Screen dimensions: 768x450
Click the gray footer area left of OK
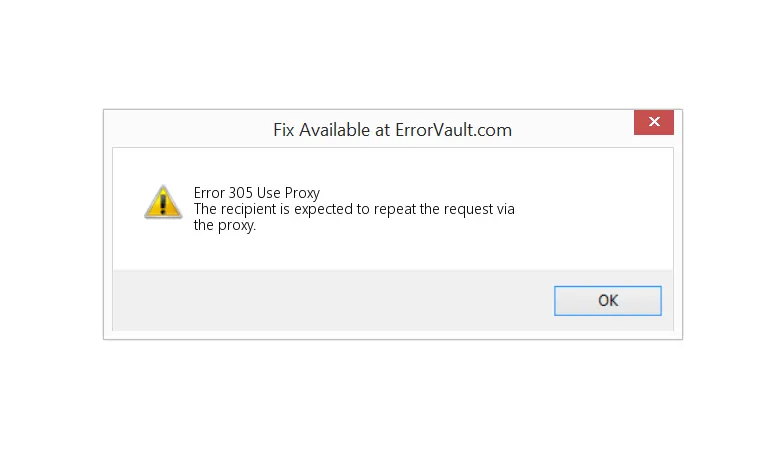click(x=333, y=301)
